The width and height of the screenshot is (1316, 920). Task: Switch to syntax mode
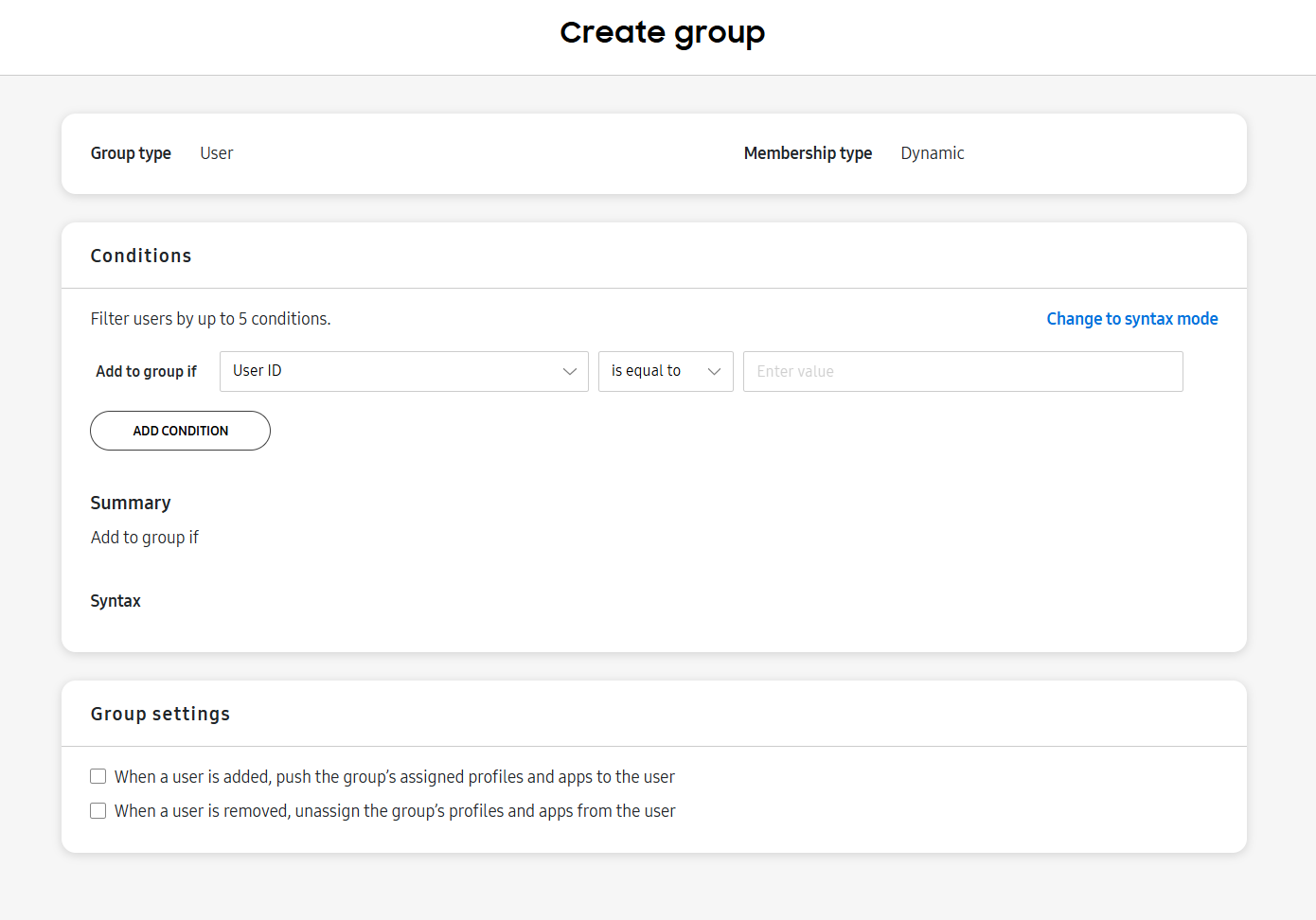click(1132, 318)
